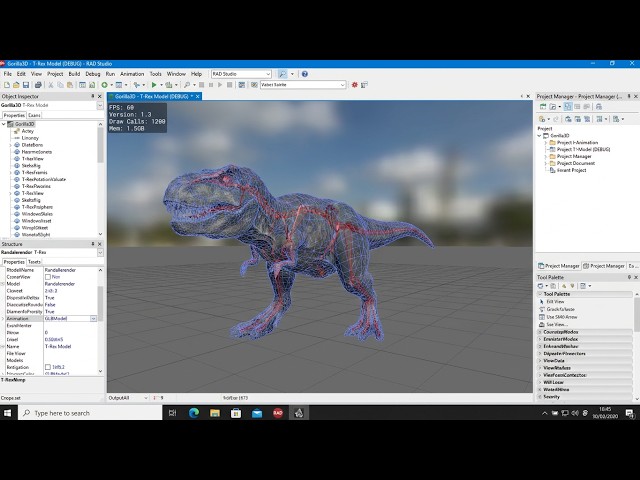Viewport: 640px width, 480px height.
Task: Expand the Project I-Animation folder
Action: (x=546, y=142)
